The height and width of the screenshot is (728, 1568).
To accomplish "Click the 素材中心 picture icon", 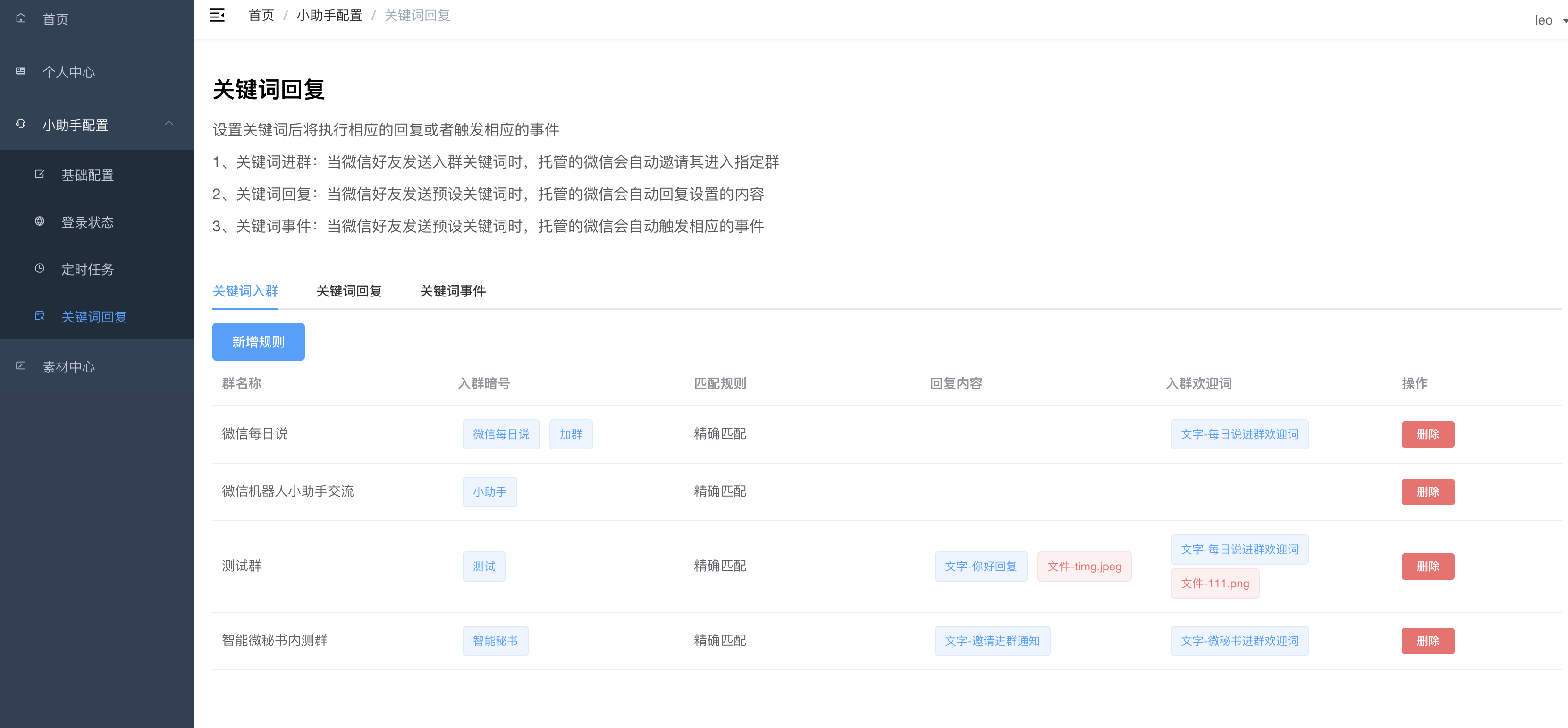I will tap(21, 366).
